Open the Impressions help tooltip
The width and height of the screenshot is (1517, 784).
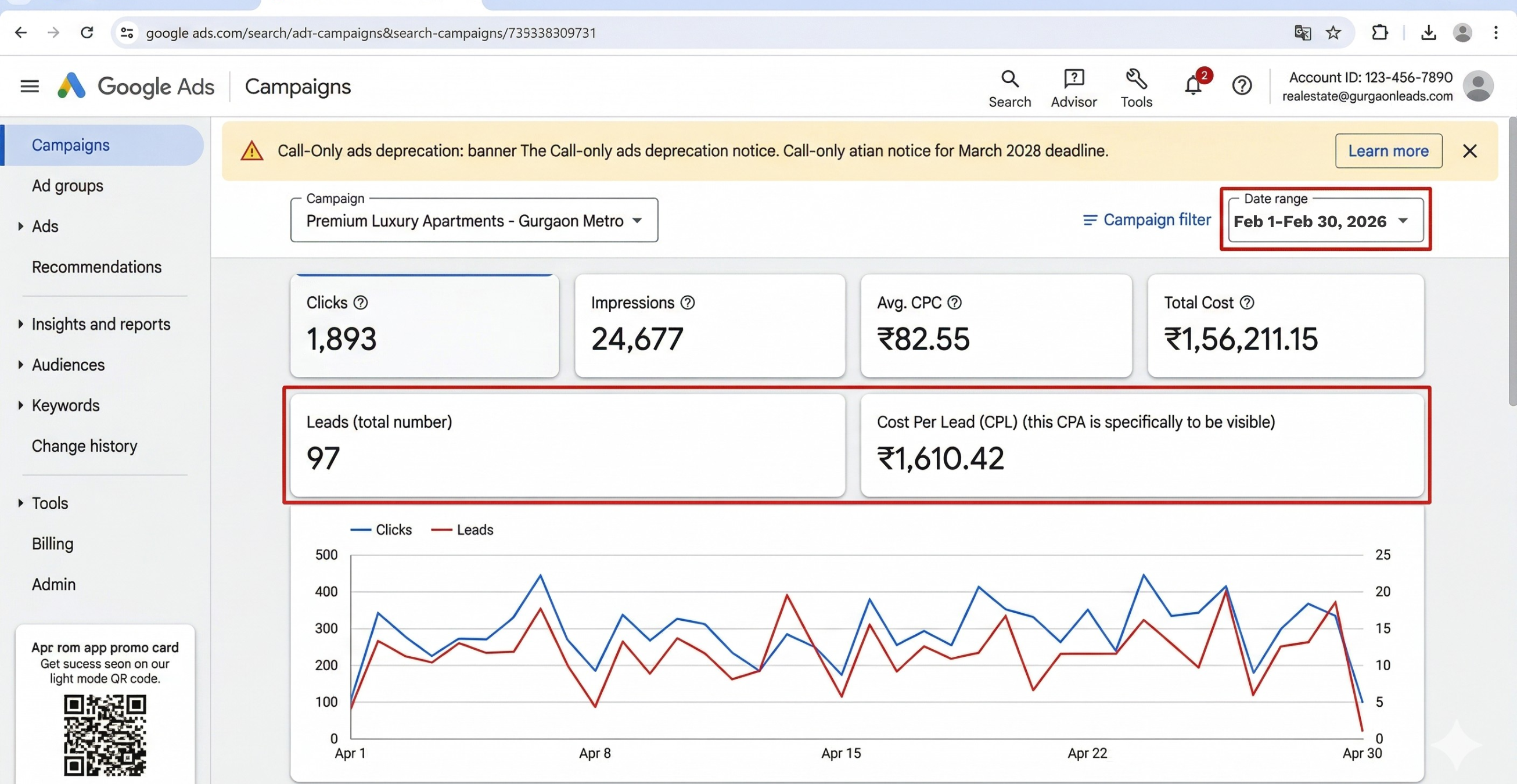686,302
